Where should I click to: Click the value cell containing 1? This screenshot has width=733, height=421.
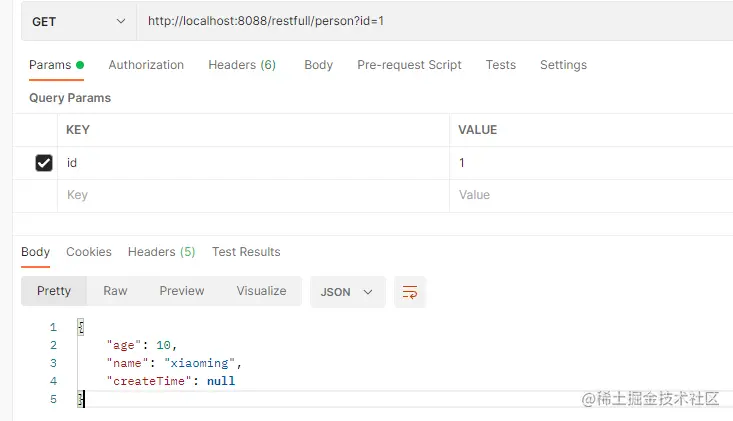pyautogui.click(x=591, y=163)
